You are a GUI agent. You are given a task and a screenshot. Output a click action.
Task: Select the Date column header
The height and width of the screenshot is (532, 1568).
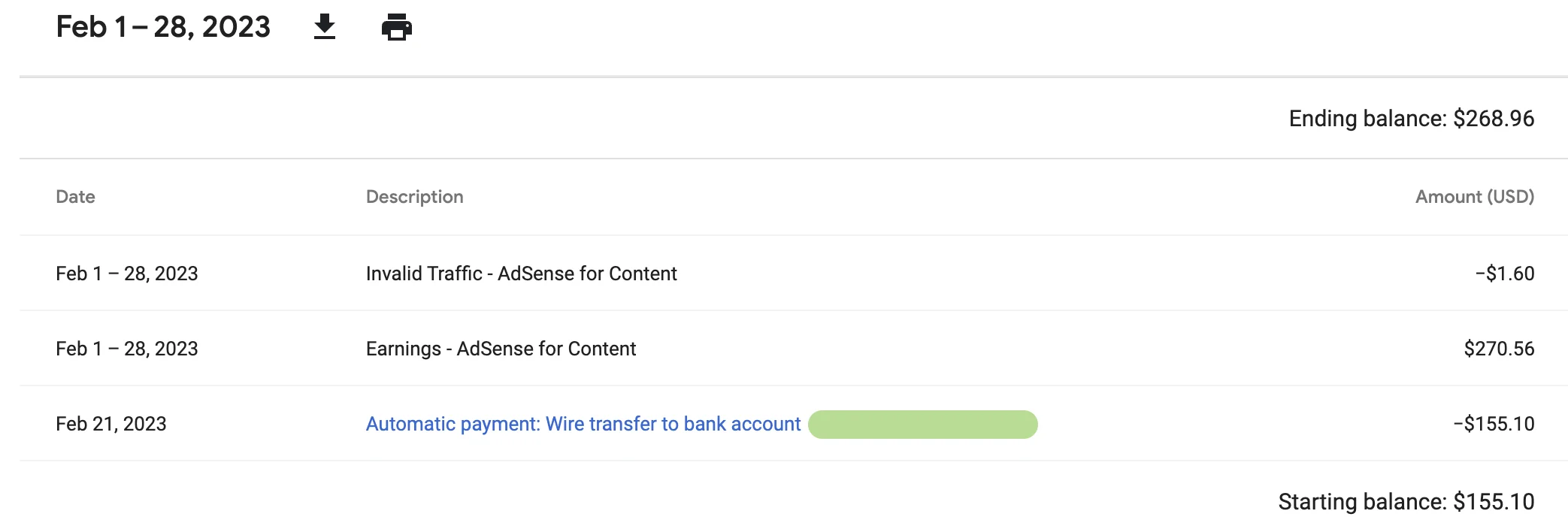tap(75, 196)
